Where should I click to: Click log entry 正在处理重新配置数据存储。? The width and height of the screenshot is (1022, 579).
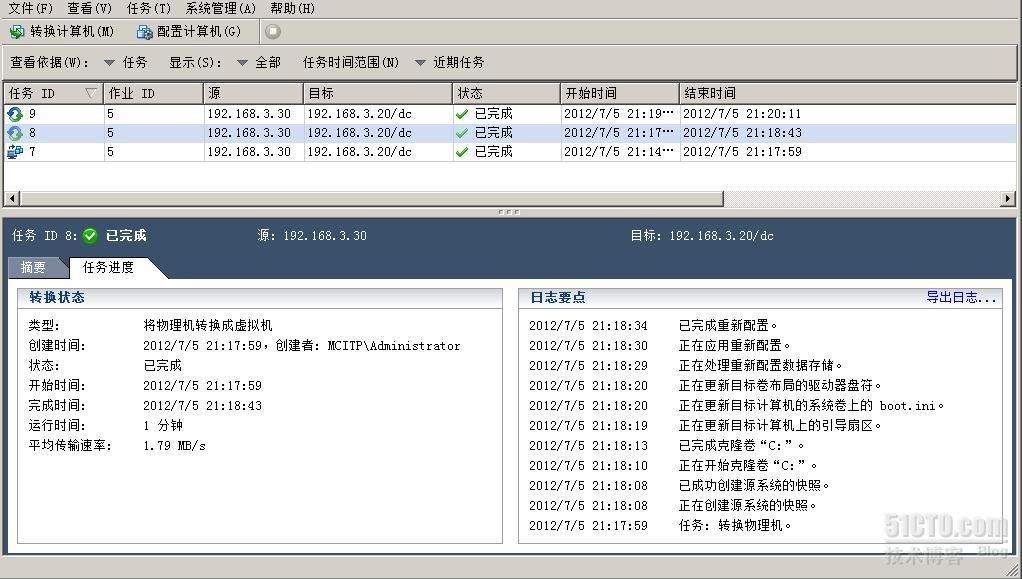761,366
